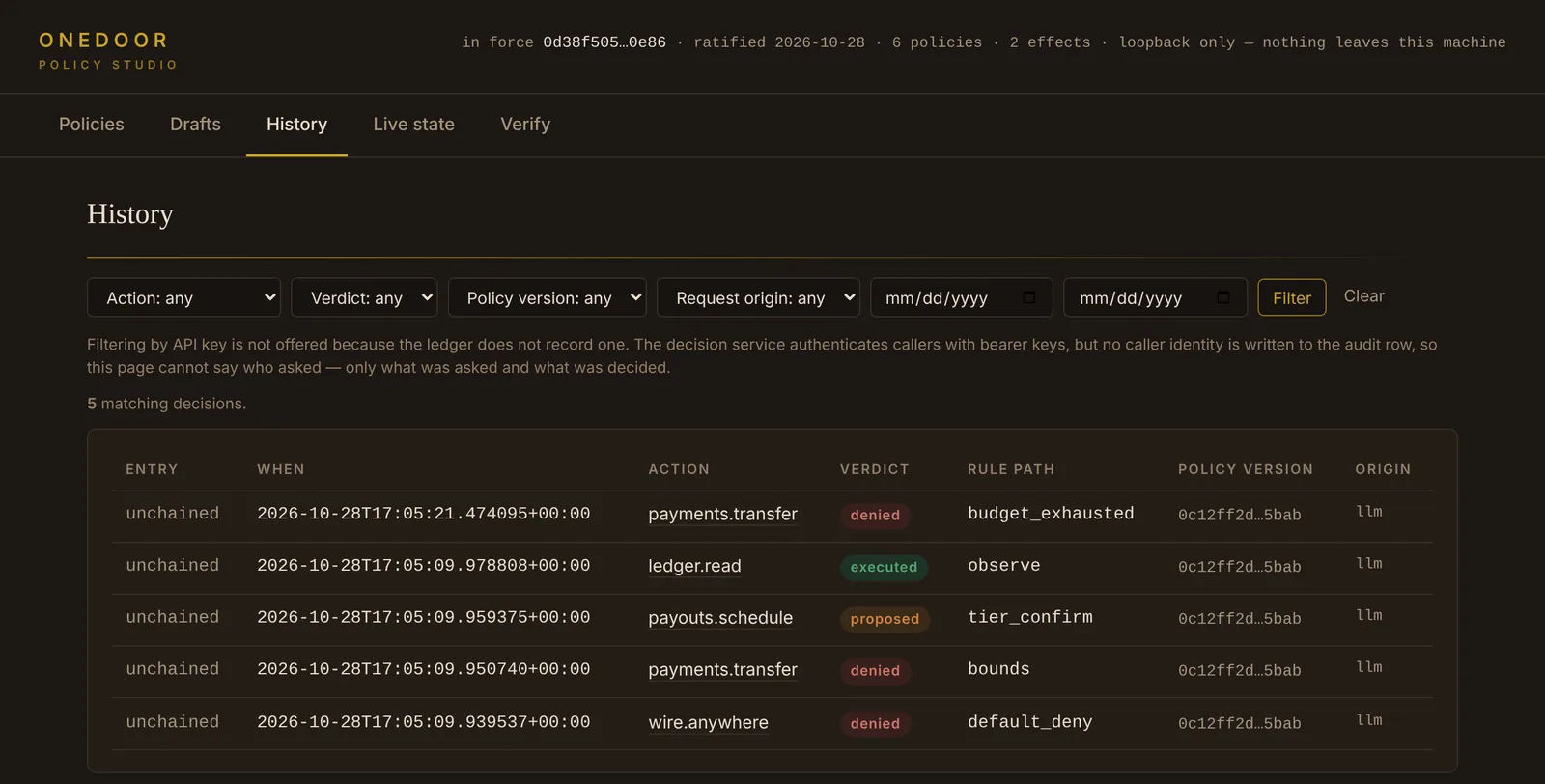
Task: Open the Verify tab
Action: pyautogui.click(x=525, y=125)
